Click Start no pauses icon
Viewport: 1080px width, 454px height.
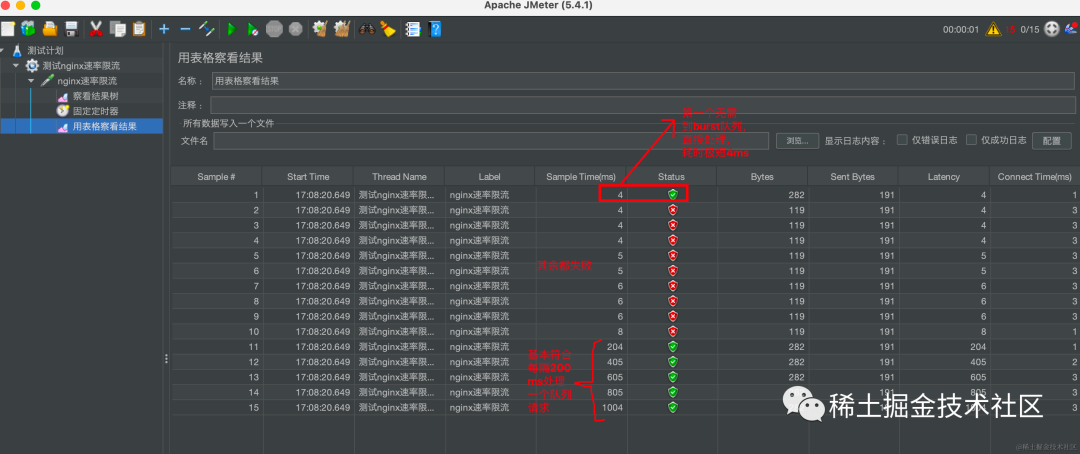253,29
